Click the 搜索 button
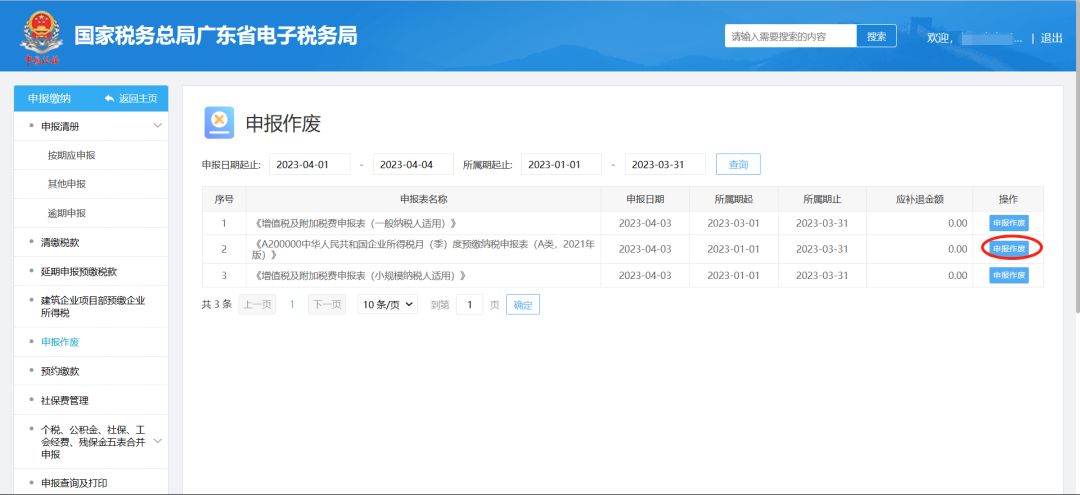This screenshot has height=495, width=1080. tap(876, 36)
